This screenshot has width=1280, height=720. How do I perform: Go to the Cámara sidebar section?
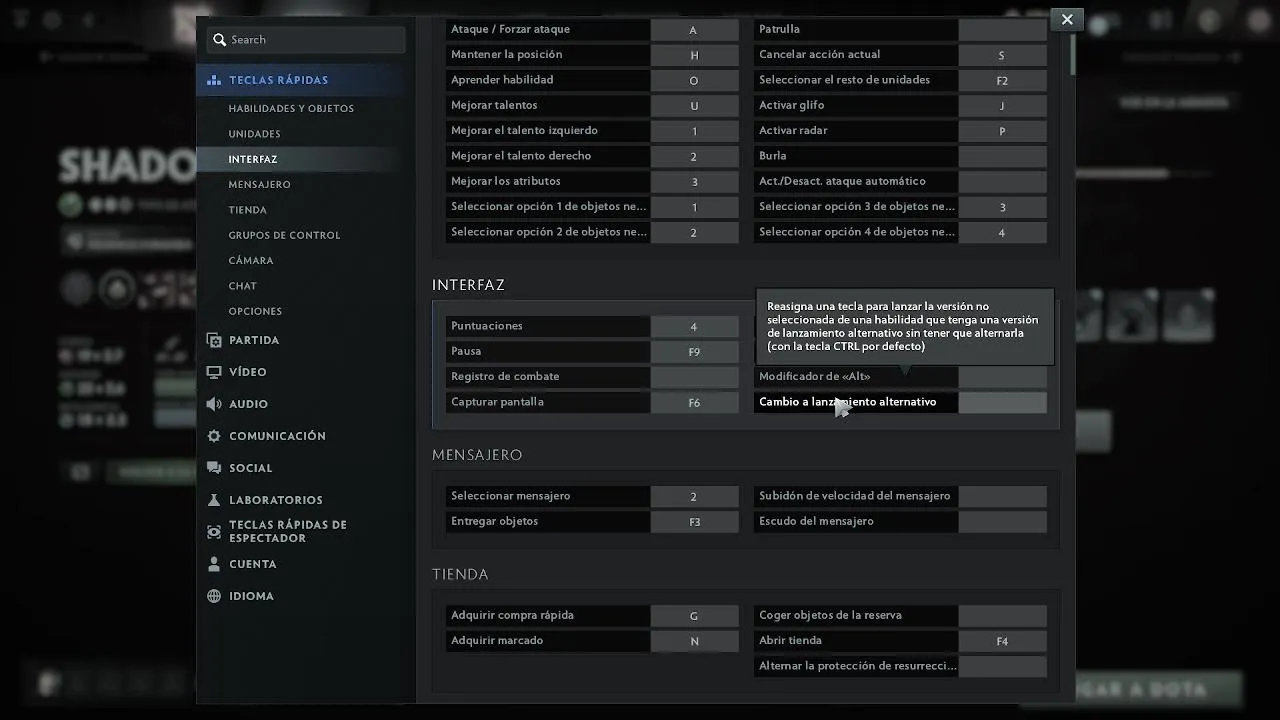point(250,261)
